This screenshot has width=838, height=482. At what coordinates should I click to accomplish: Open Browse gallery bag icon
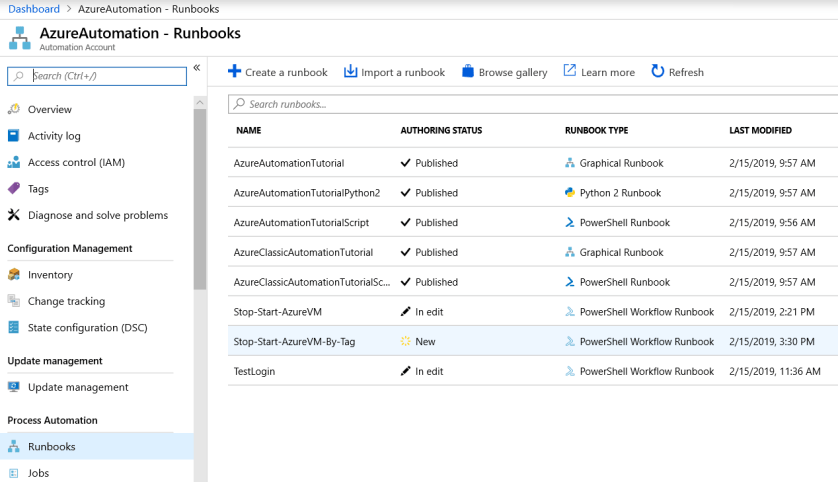(467, 72)
